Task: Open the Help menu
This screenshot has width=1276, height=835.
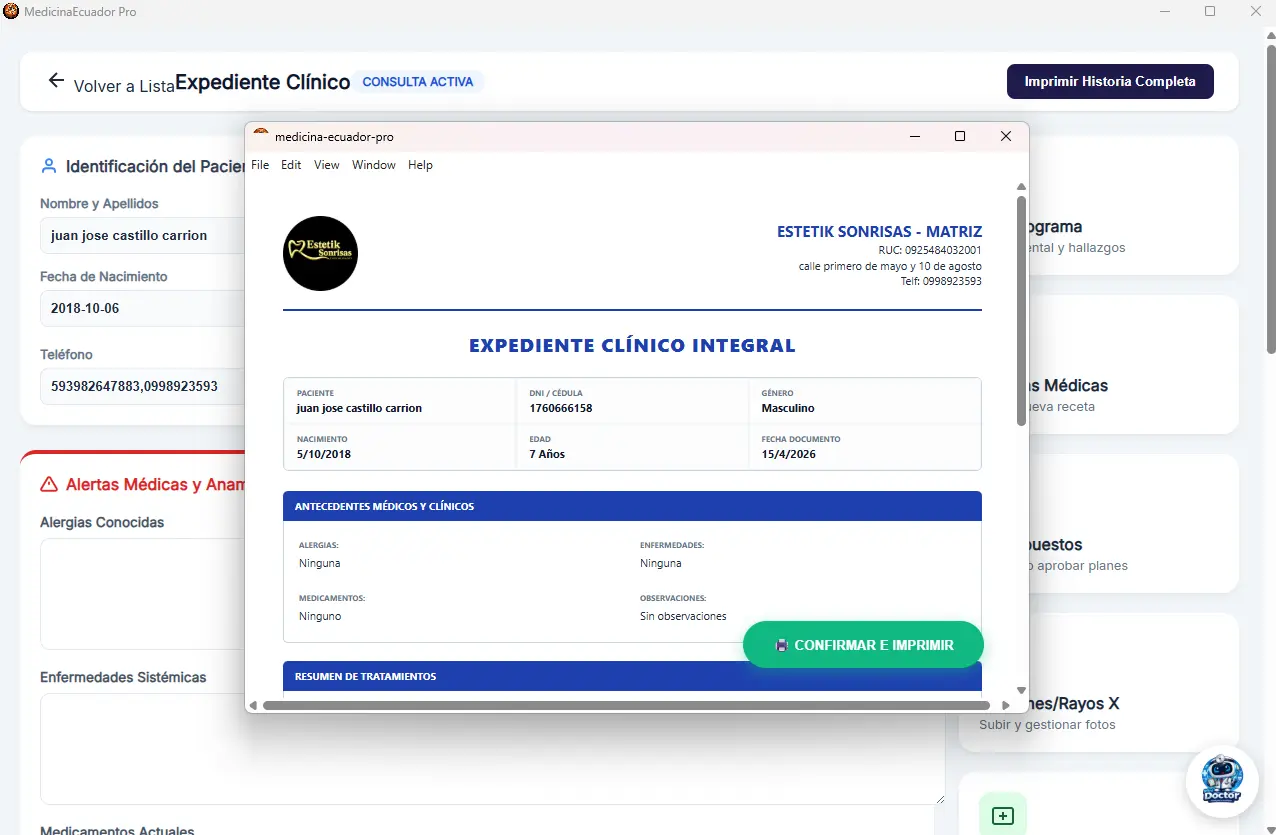Action: pos(421,165)
